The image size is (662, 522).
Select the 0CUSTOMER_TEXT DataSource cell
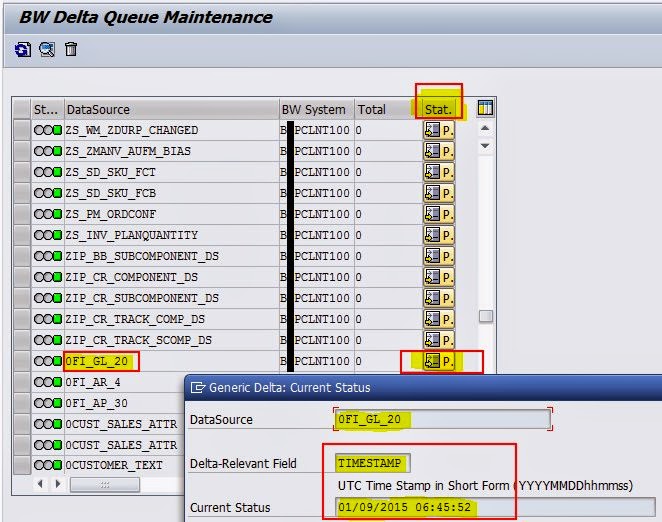tap(125, 465)
